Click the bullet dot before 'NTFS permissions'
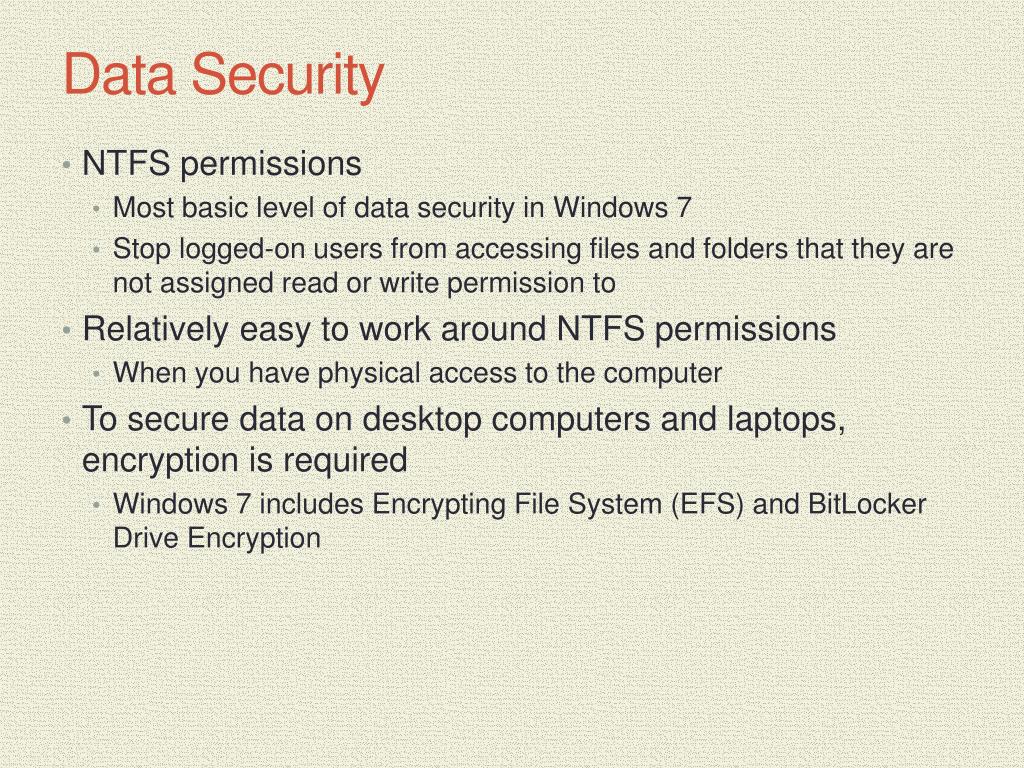The width and height of the screenshot is (1024, 768). coord(67,165)
